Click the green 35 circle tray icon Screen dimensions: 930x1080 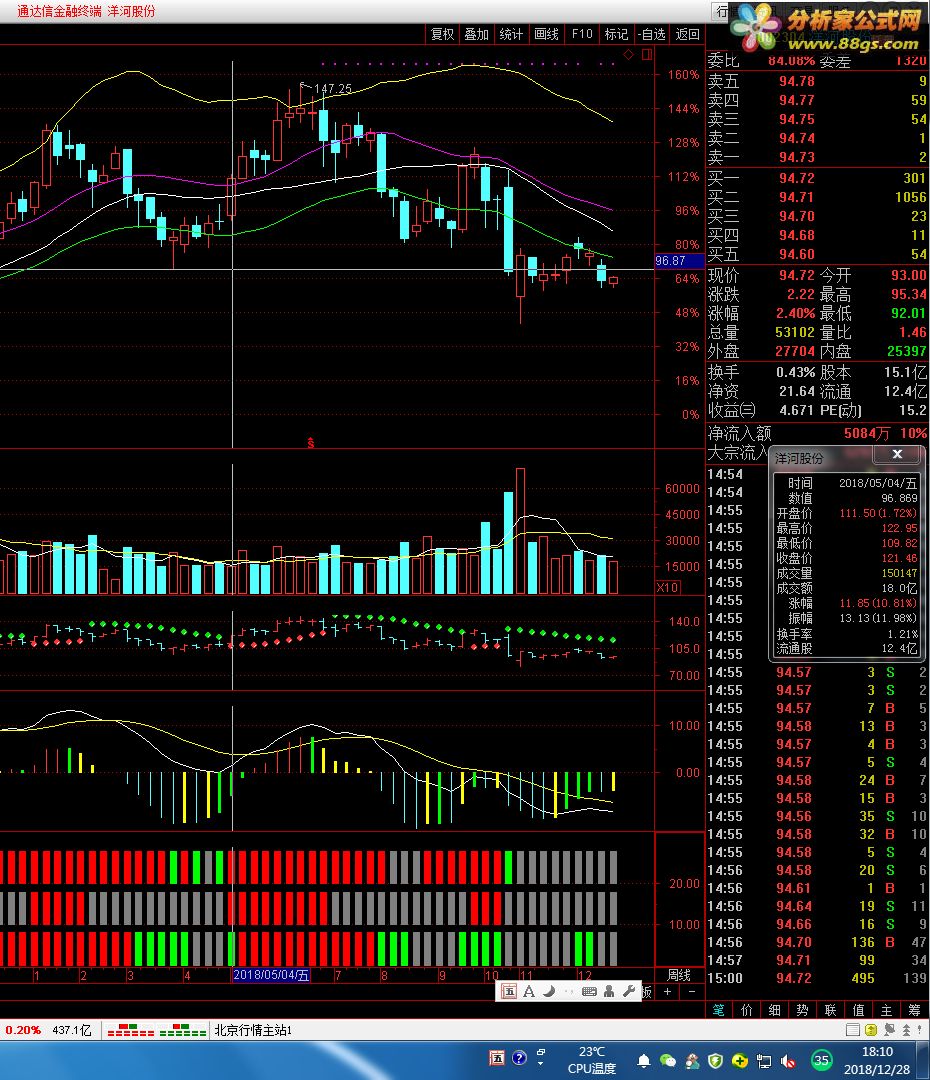point(821,1060)
